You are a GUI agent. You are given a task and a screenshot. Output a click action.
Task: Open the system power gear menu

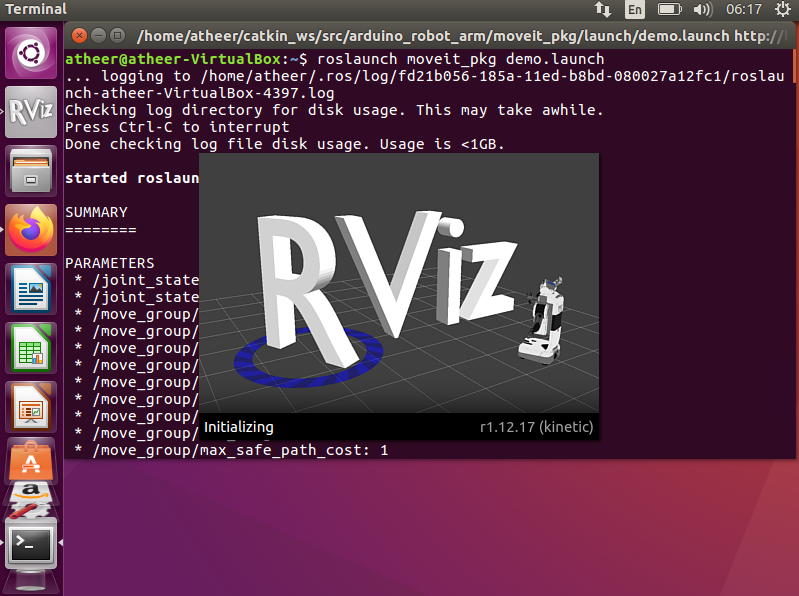(783, 9)
